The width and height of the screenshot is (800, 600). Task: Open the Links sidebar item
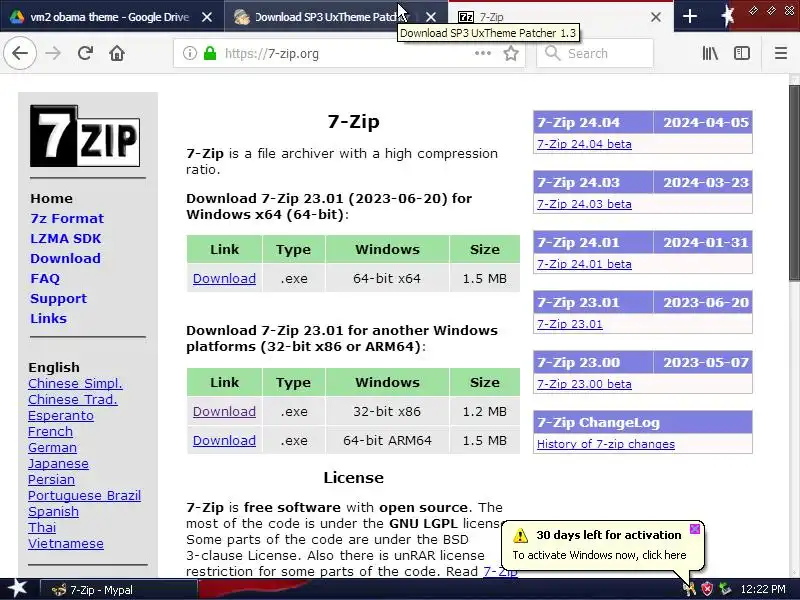48,318
